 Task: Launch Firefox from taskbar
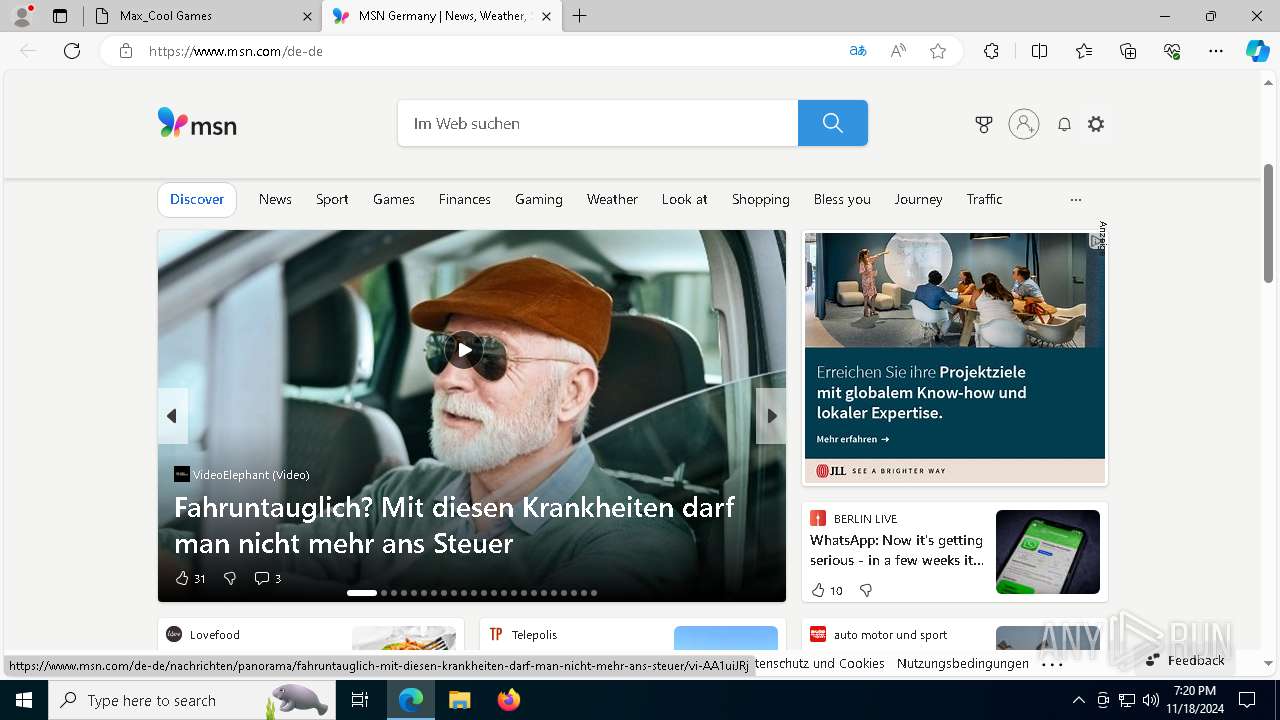[x=508, y=700]
